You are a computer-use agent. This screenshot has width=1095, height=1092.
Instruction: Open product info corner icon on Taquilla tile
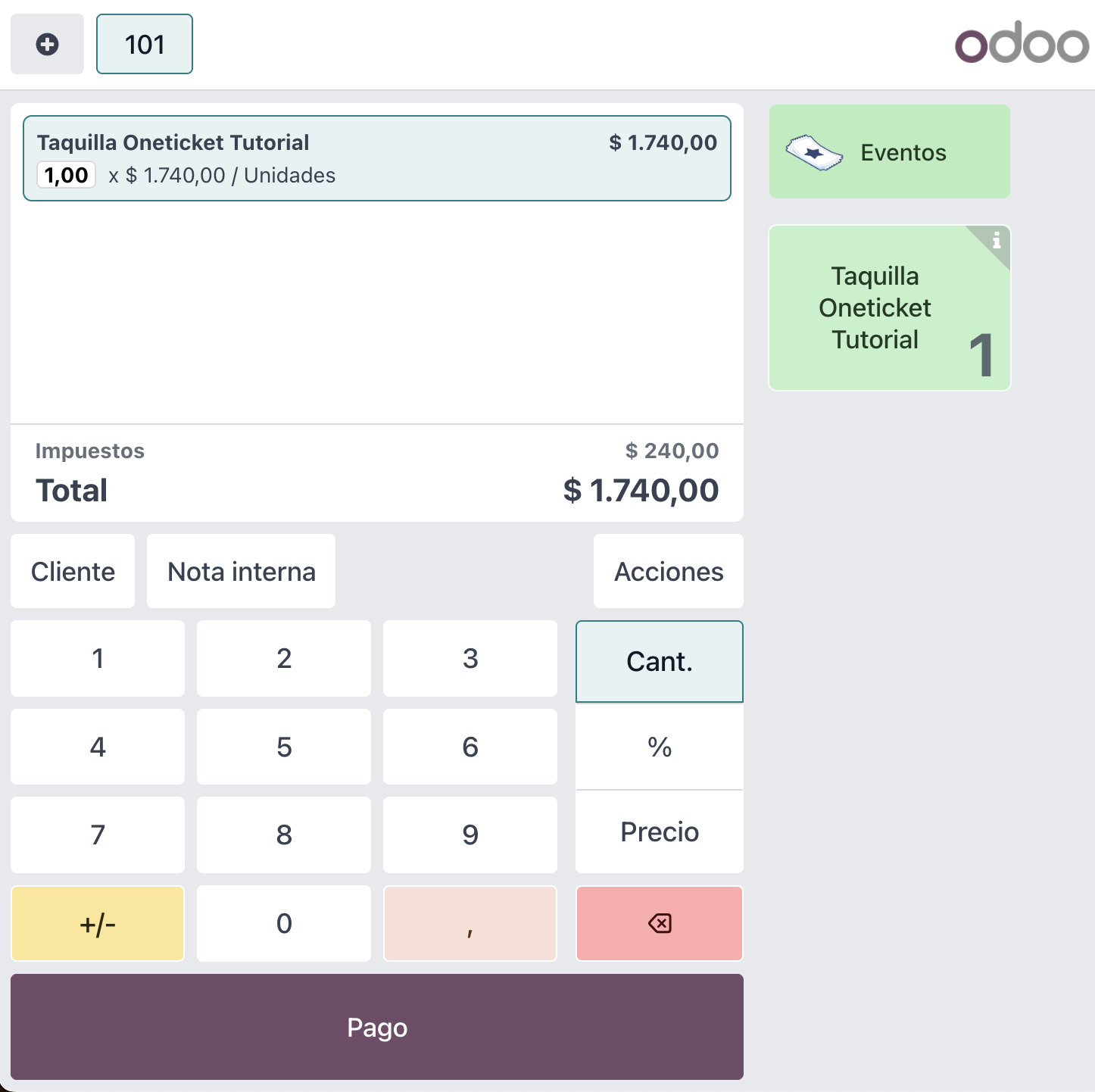[x=996, y=242]
